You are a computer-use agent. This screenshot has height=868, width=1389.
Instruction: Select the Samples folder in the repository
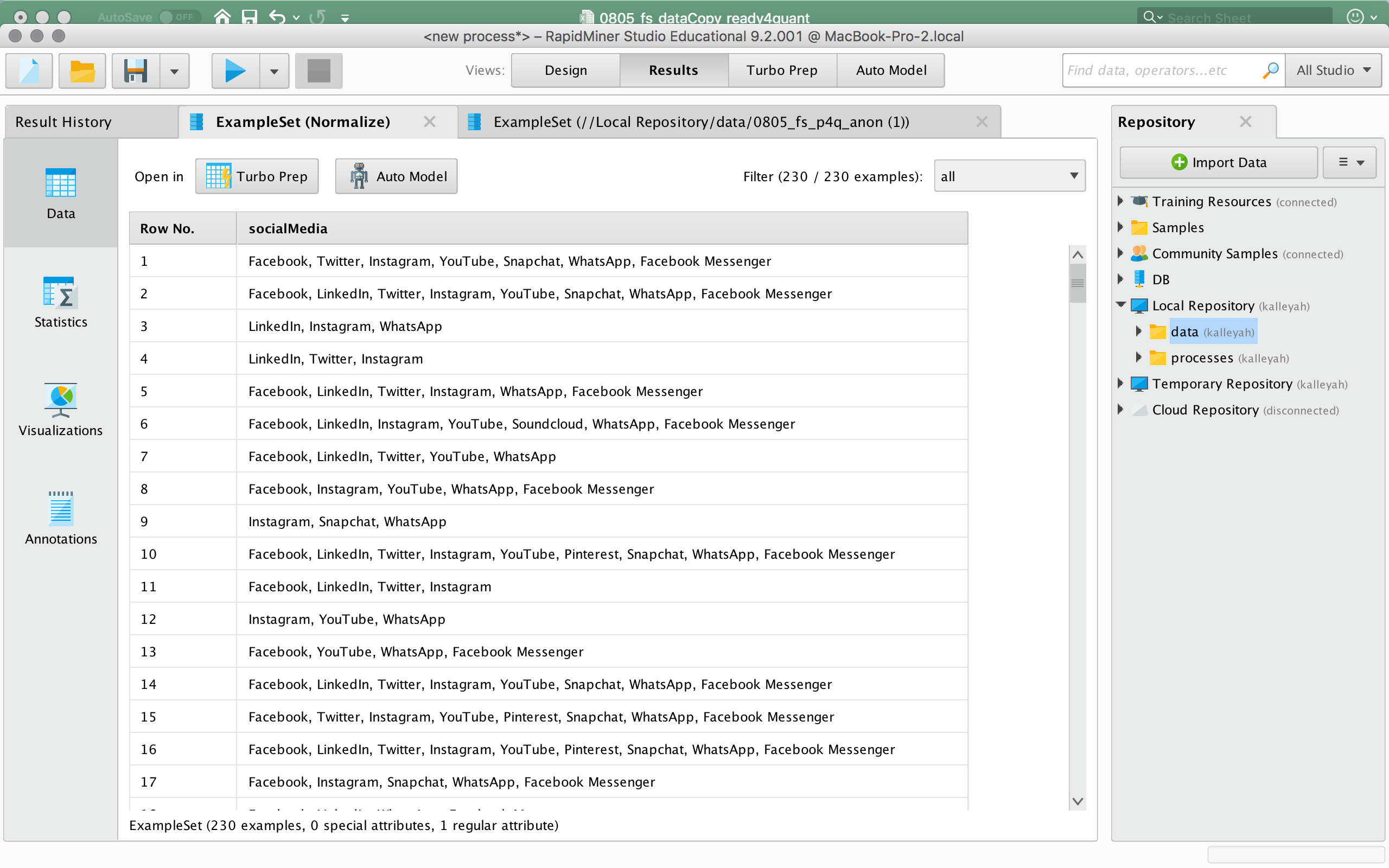tap(1168, 227)
